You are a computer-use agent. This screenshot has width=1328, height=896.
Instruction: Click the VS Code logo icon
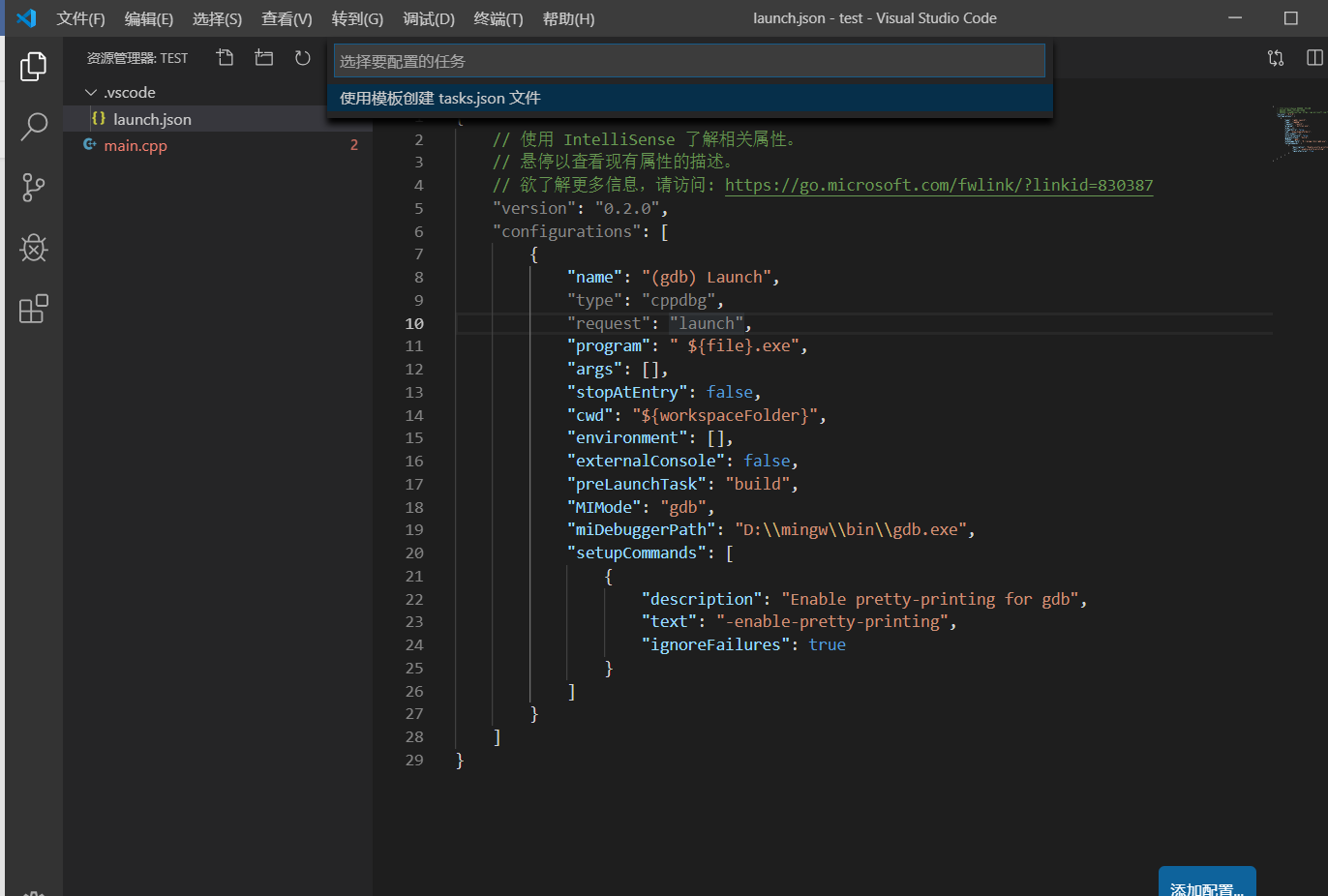[x=26, y=18]
